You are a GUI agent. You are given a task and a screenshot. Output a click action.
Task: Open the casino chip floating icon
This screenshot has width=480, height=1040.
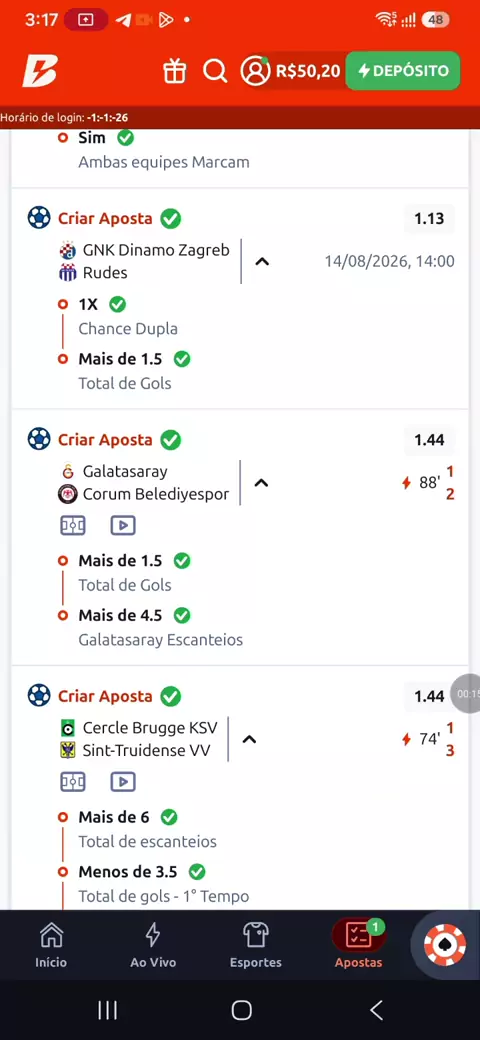tap(445, 944)
